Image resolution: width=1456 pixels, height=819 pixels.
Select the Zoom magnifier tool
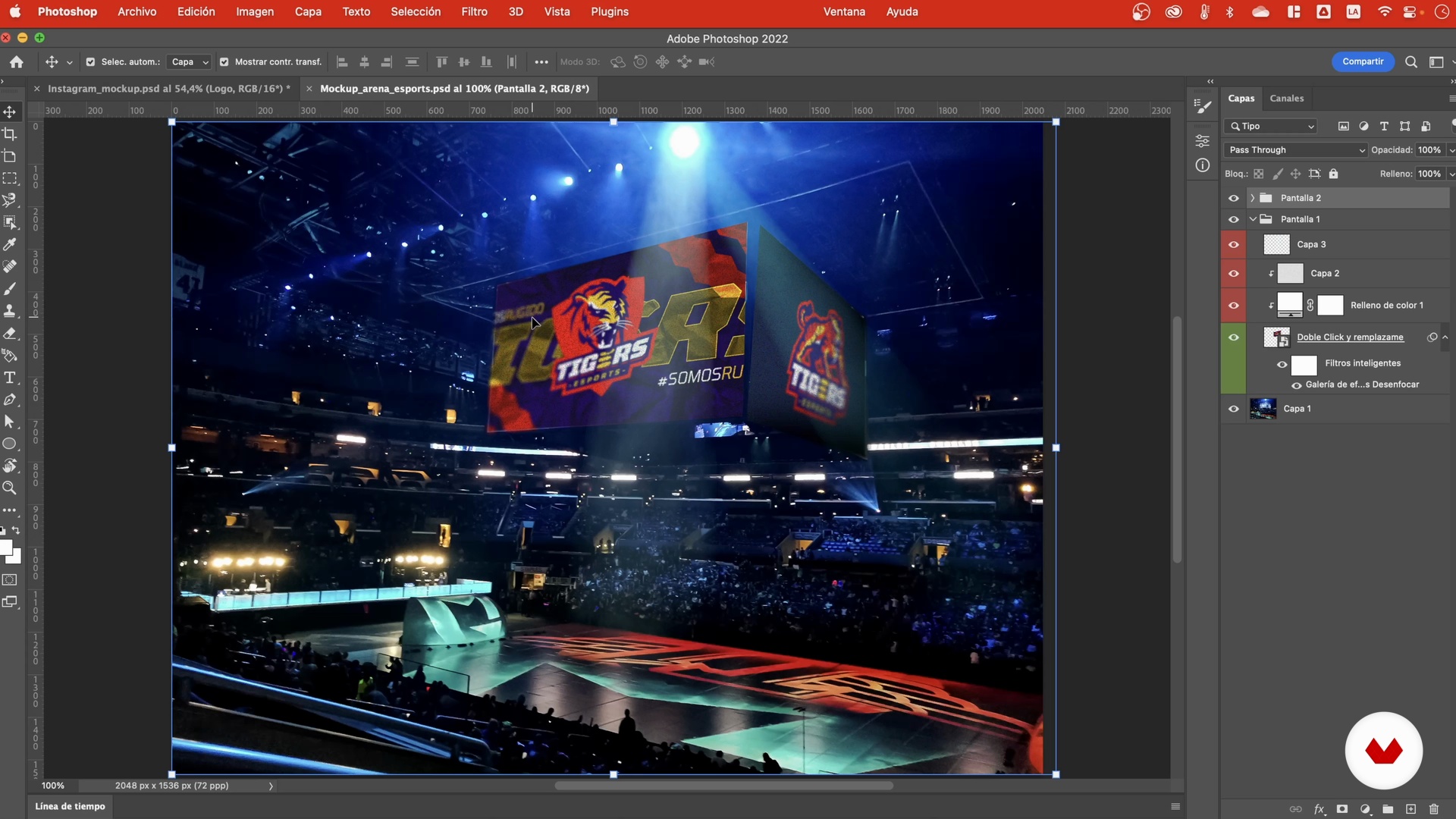pyautogui.click(x=10, y=488)
